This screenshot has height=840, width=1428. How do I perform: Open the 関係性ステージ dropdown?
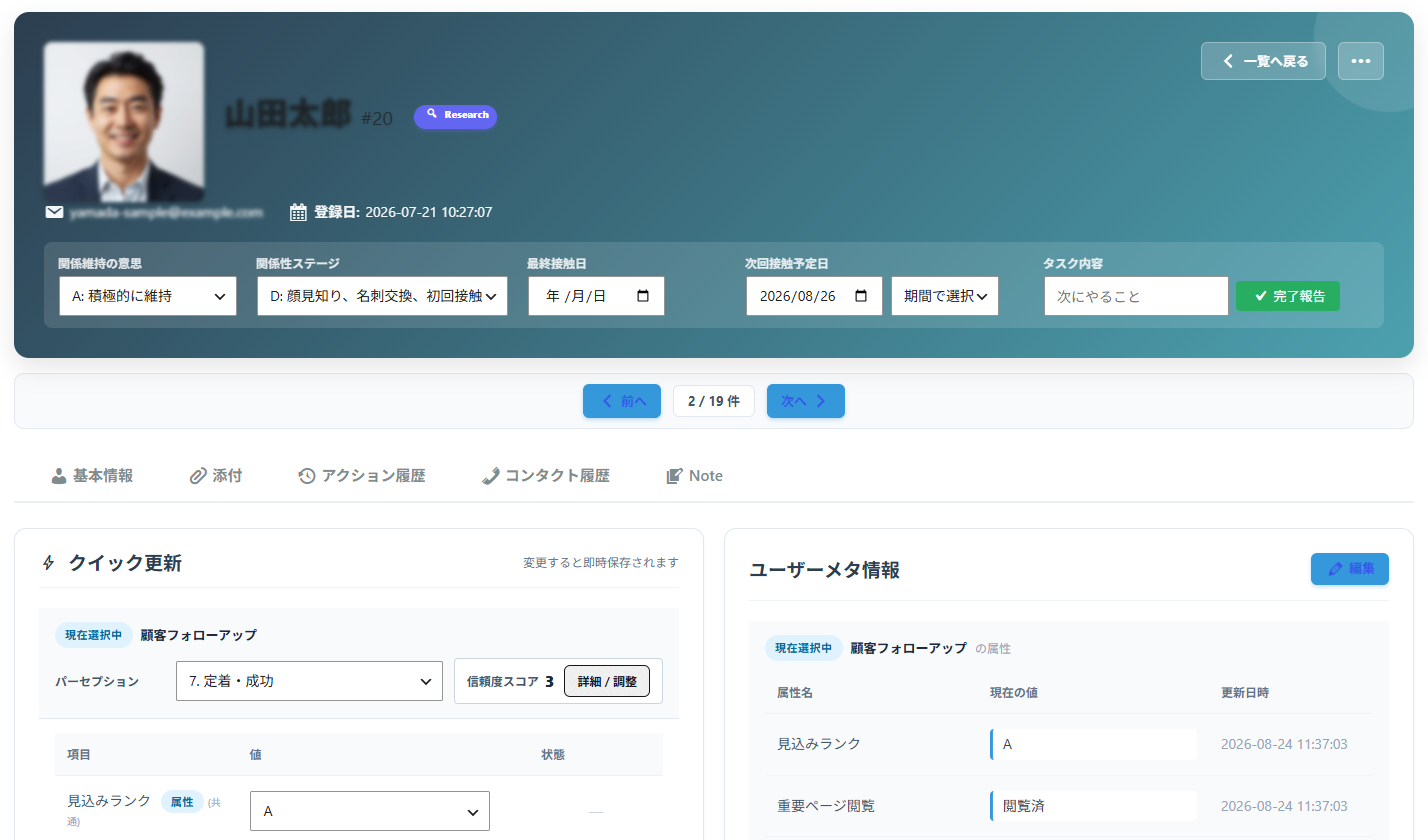coord(382,296)
